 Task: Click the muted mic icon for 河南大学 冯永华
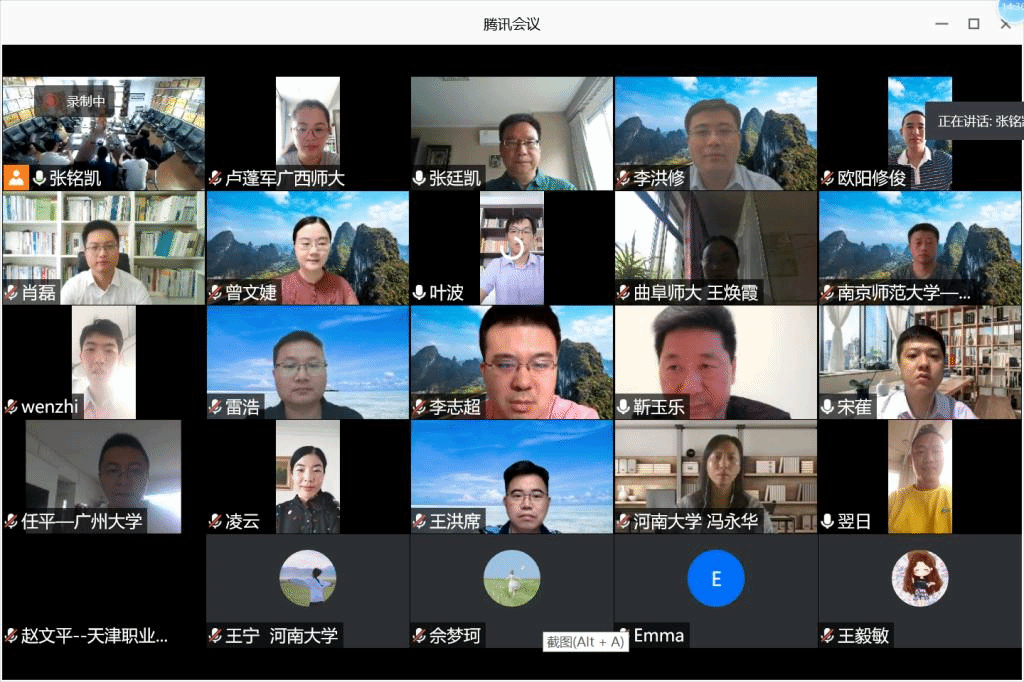pos(624,521)
